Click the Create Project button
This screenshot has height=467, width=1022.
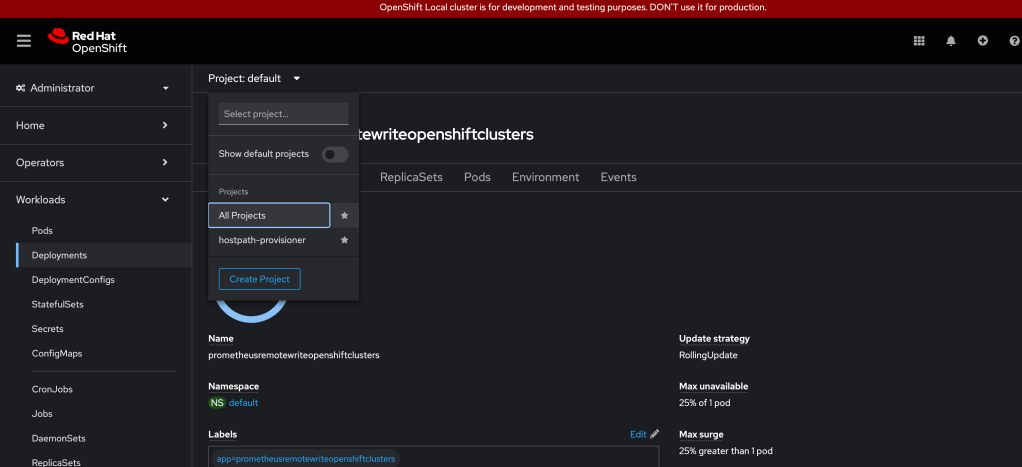259,279
